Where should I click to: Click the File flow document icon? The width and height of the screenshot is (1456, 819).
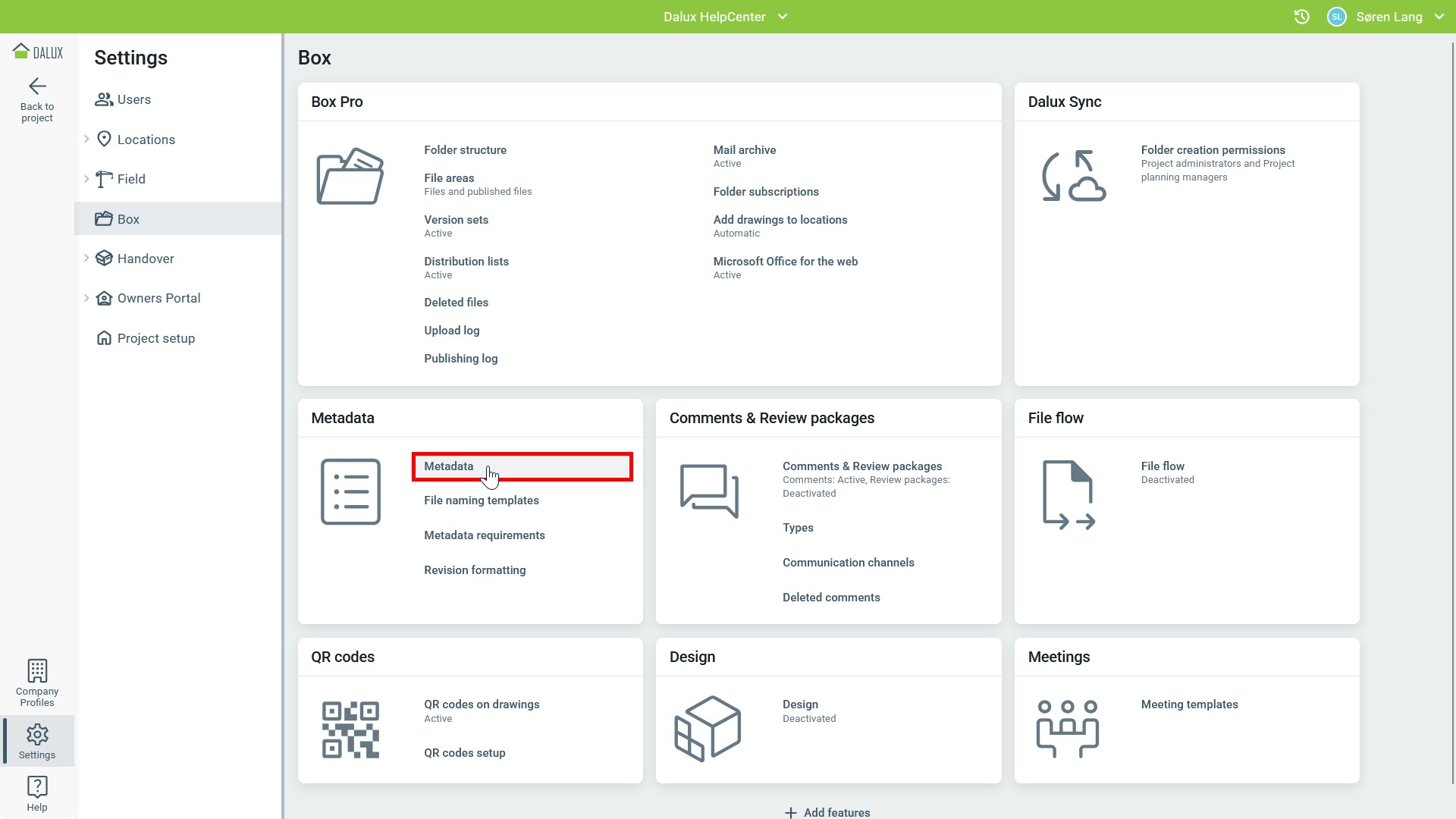[x=1068, y=494]
